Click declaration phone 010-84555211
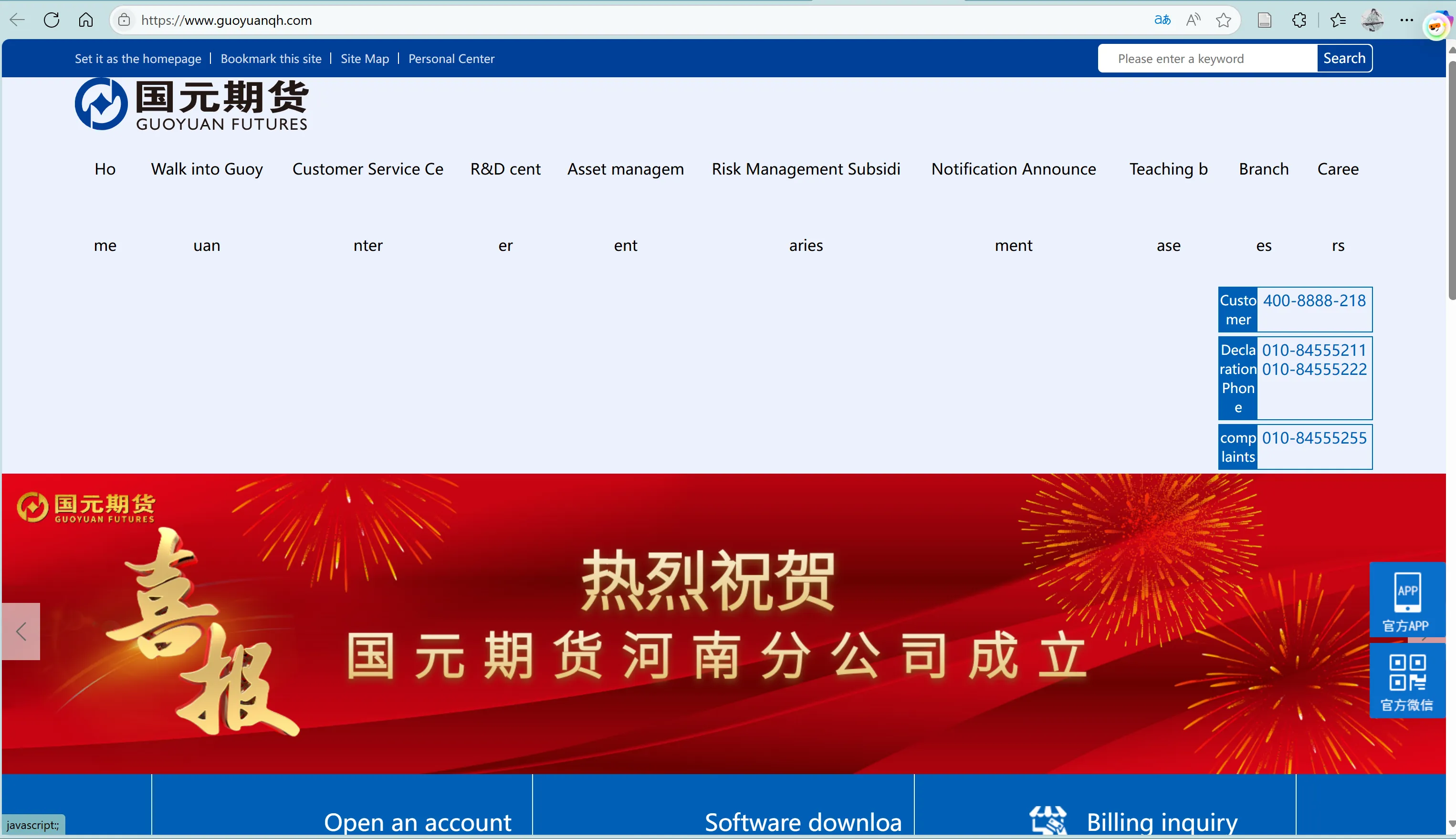Image resolution: width=1456 pixels, height=839 pixels. (x=1314, y=350)
